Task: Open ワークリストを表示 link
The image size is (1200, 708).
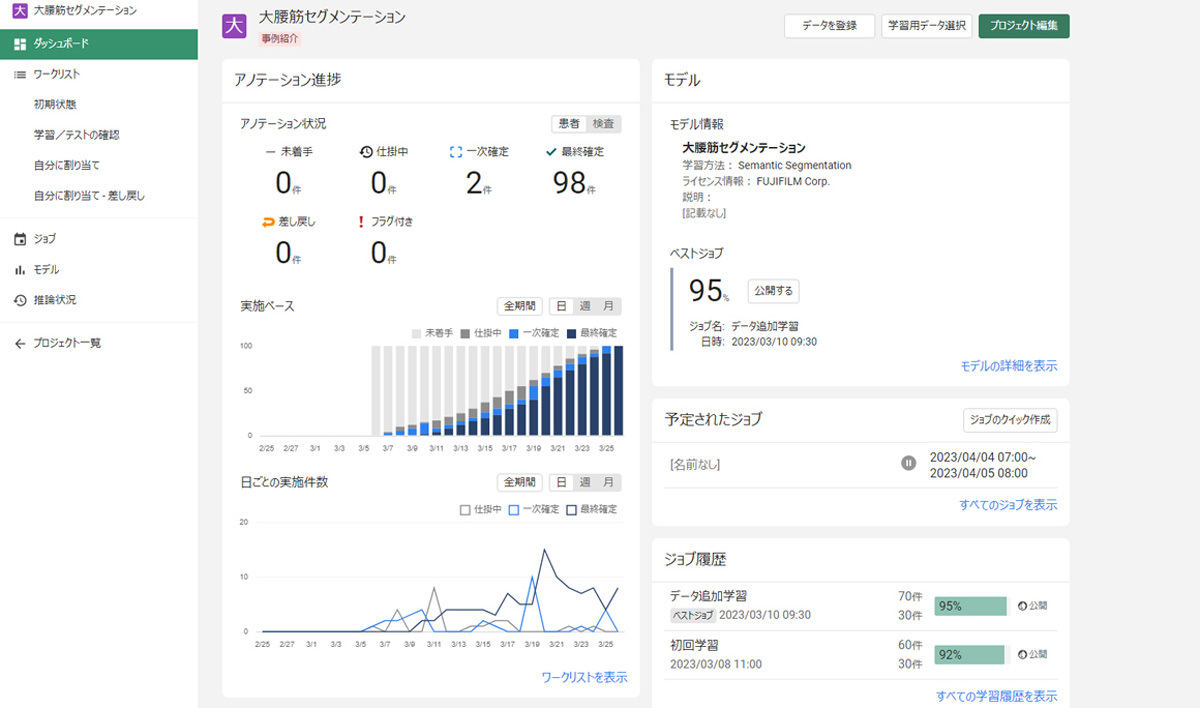Action: pyautogui.click(x=584, y=677)
